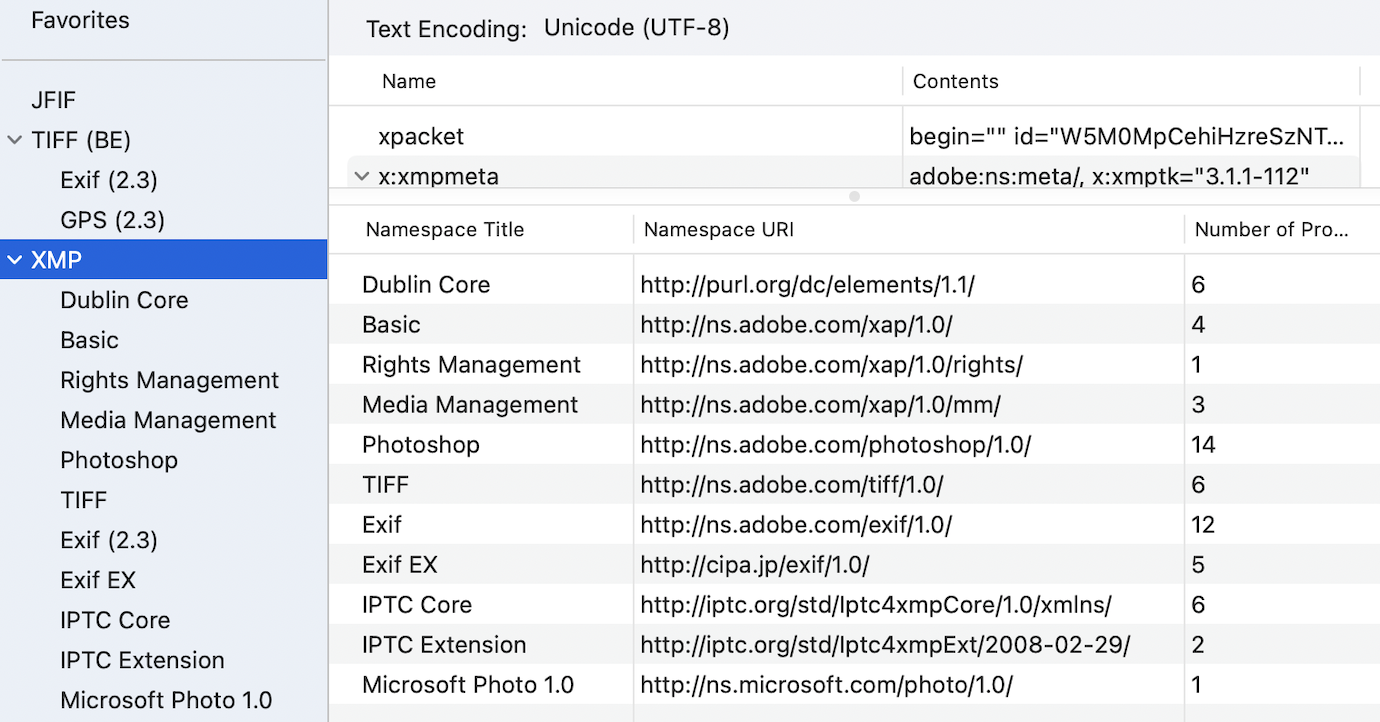This screenshot has height=722, width=1380.
Task: Click the cipa.jp/exif/1.0/ URI cell
Action: [755, 564]
